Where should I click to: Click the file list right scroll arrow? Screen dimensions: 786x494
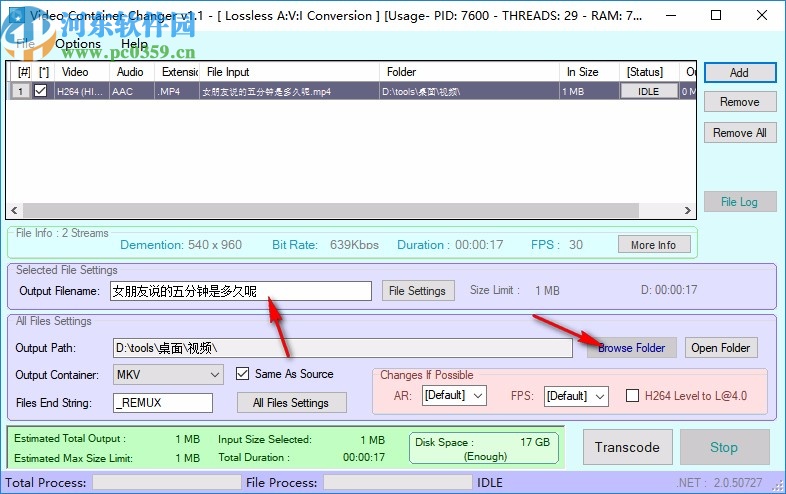click(688, 211)
